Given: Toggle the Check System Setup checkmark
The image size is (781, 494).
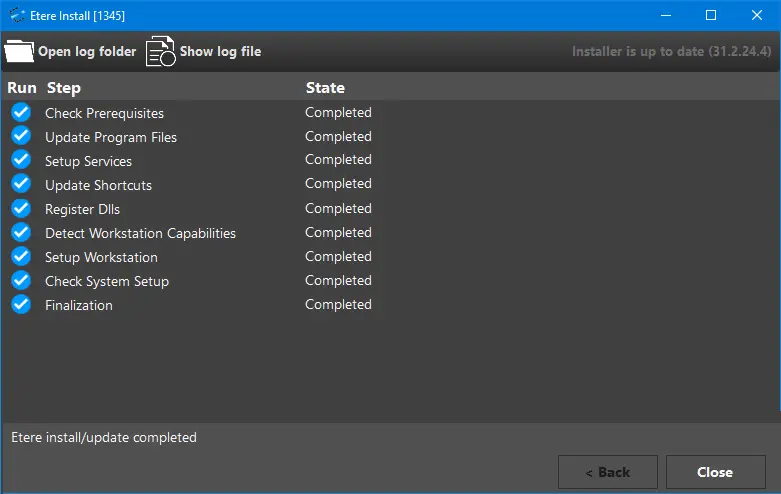Looking at the screenshot, I should [x=21, y=281].
